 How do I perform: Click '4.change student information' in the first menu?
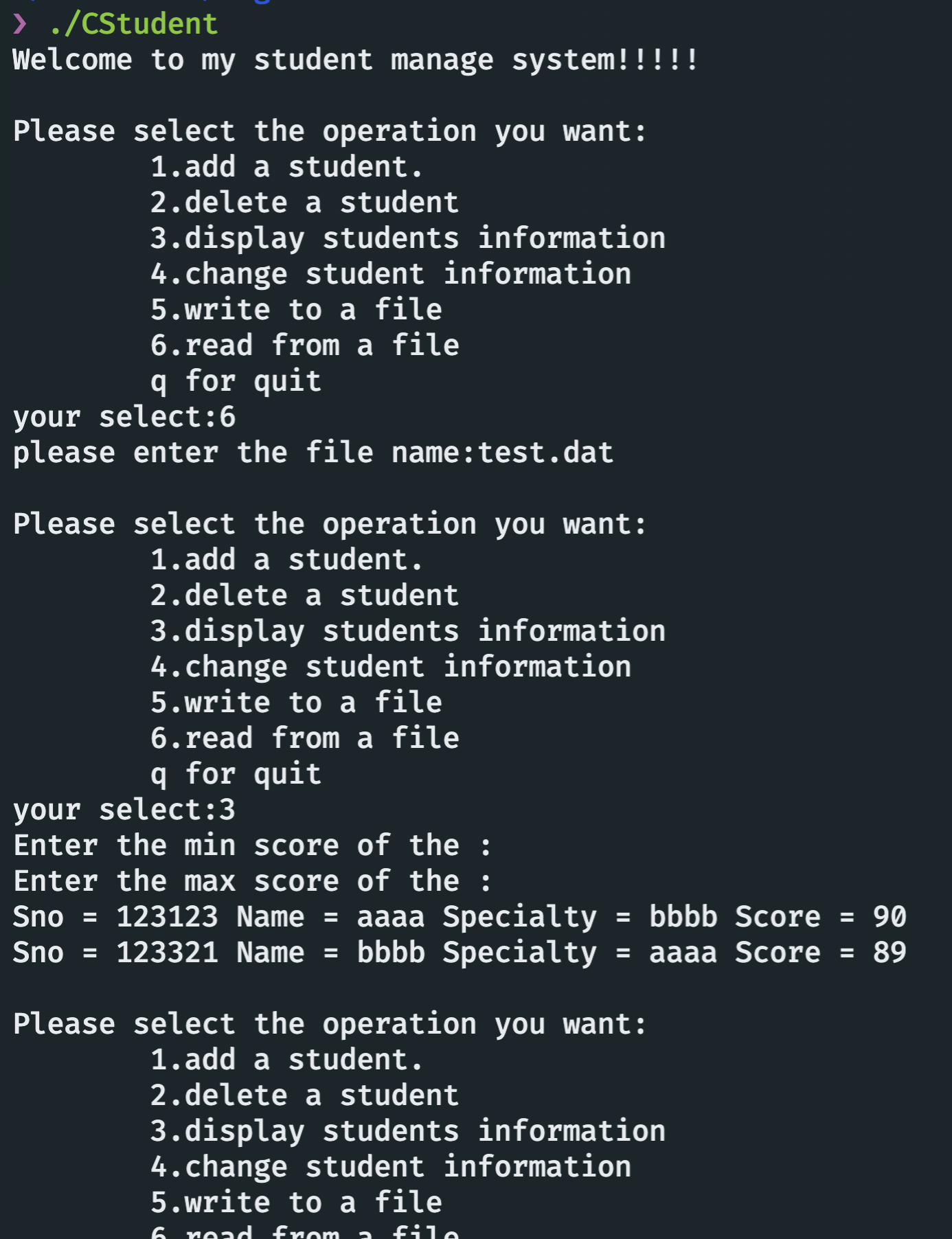pos(390,274)
